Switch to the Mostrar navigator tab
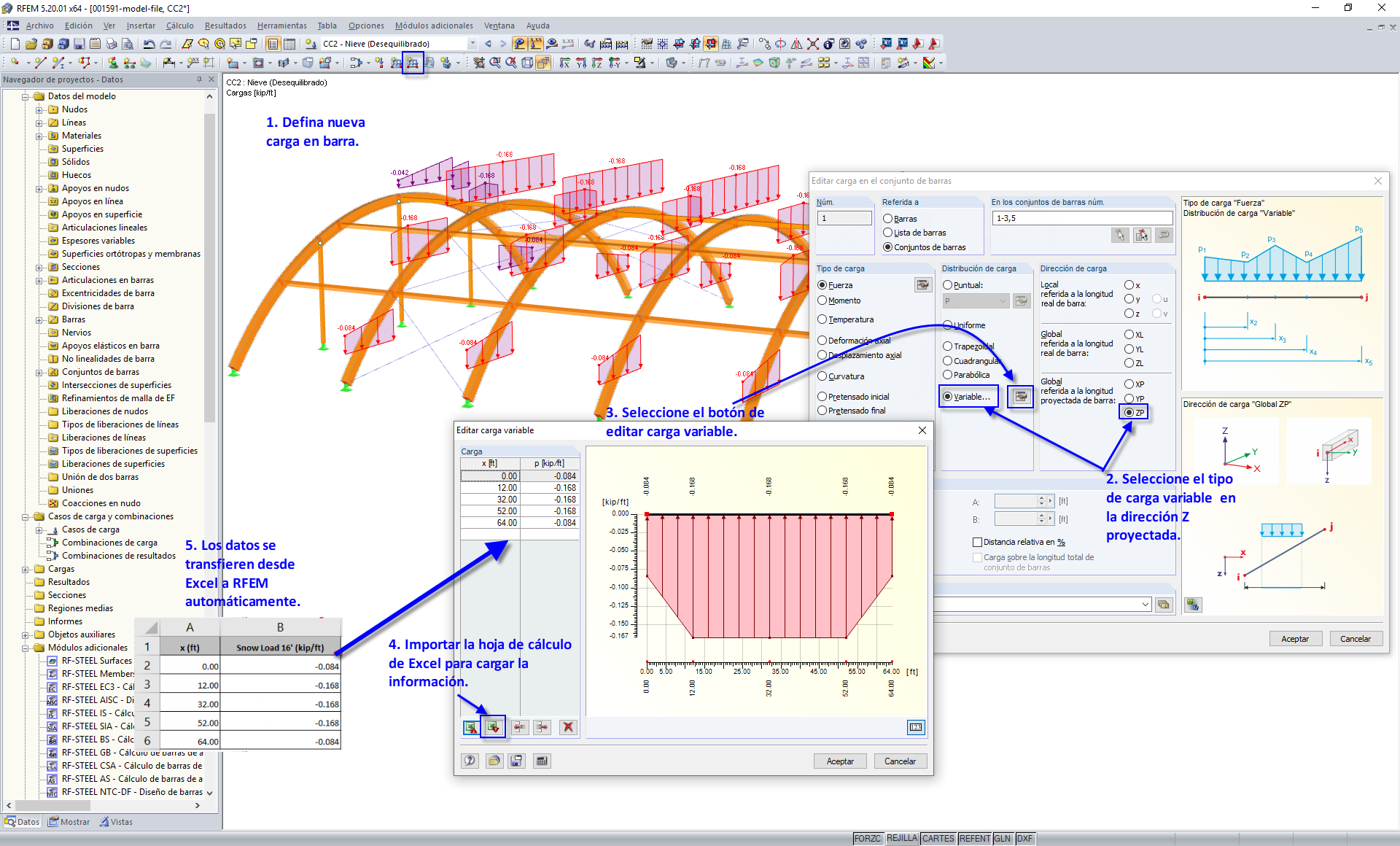Viewport: 1400px width, 846px height. (69, 822)
